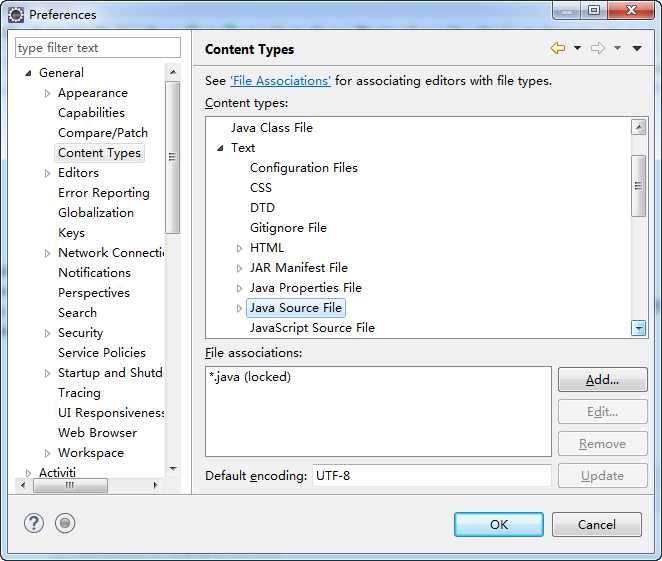Screen dimensions: 662x561
Task: Click the record-style icon beside Help
Action: point(65,523)
